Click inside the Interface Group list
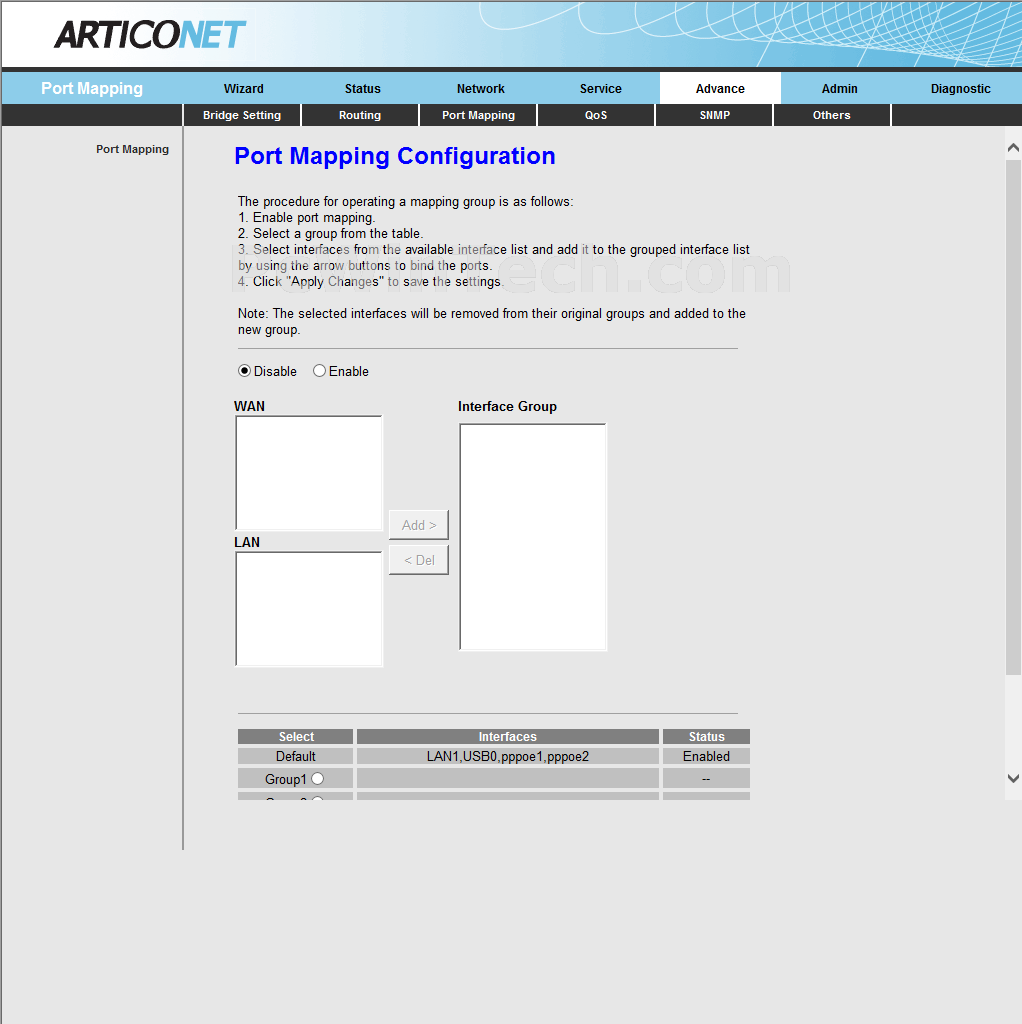This screenshot has width=1022, height=1024. 533,537
